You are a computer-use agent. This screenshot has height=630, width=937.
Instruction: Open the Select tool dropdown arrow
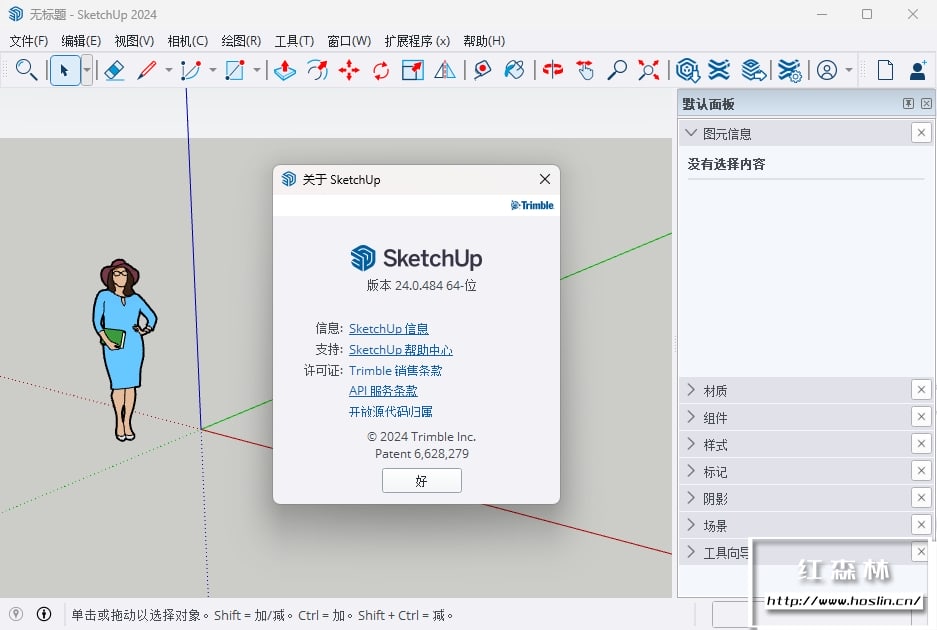point(87,70)
